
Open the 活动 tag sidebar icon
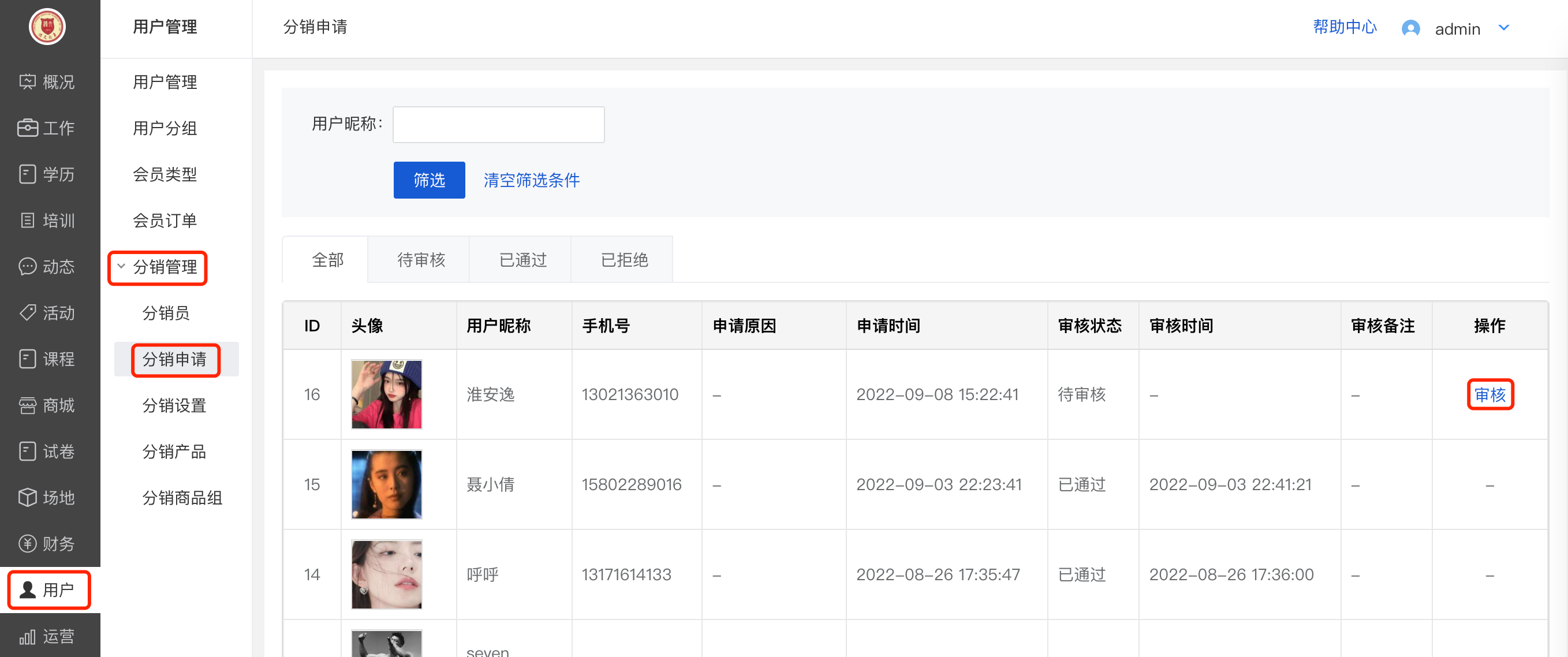[27, 313]
